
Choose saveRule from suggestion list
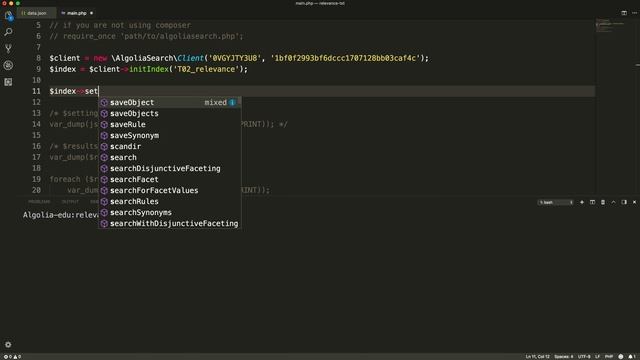click(x=169, y=124)
